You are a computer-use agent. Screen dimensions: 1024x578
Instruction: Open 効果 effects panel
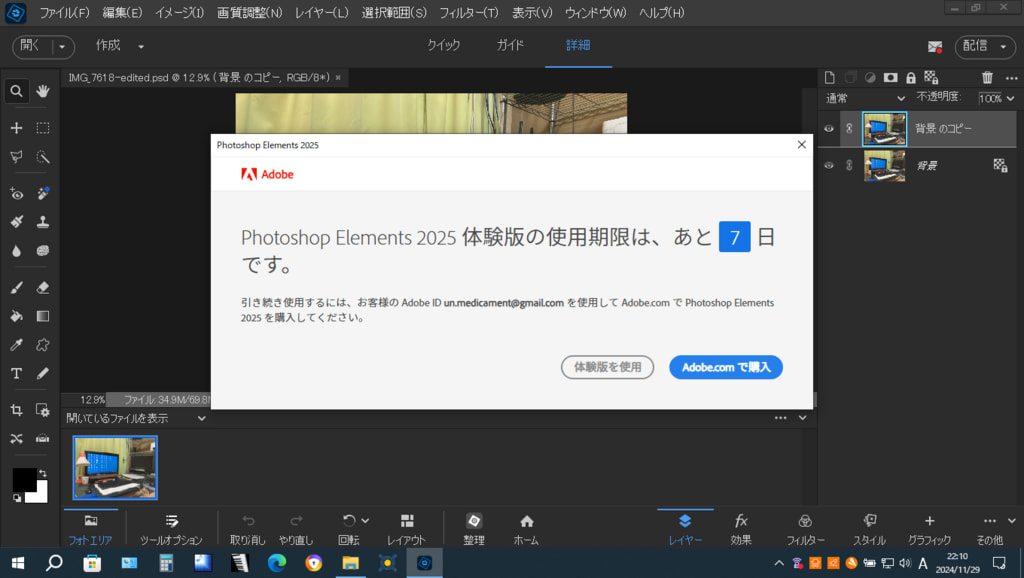741,530
